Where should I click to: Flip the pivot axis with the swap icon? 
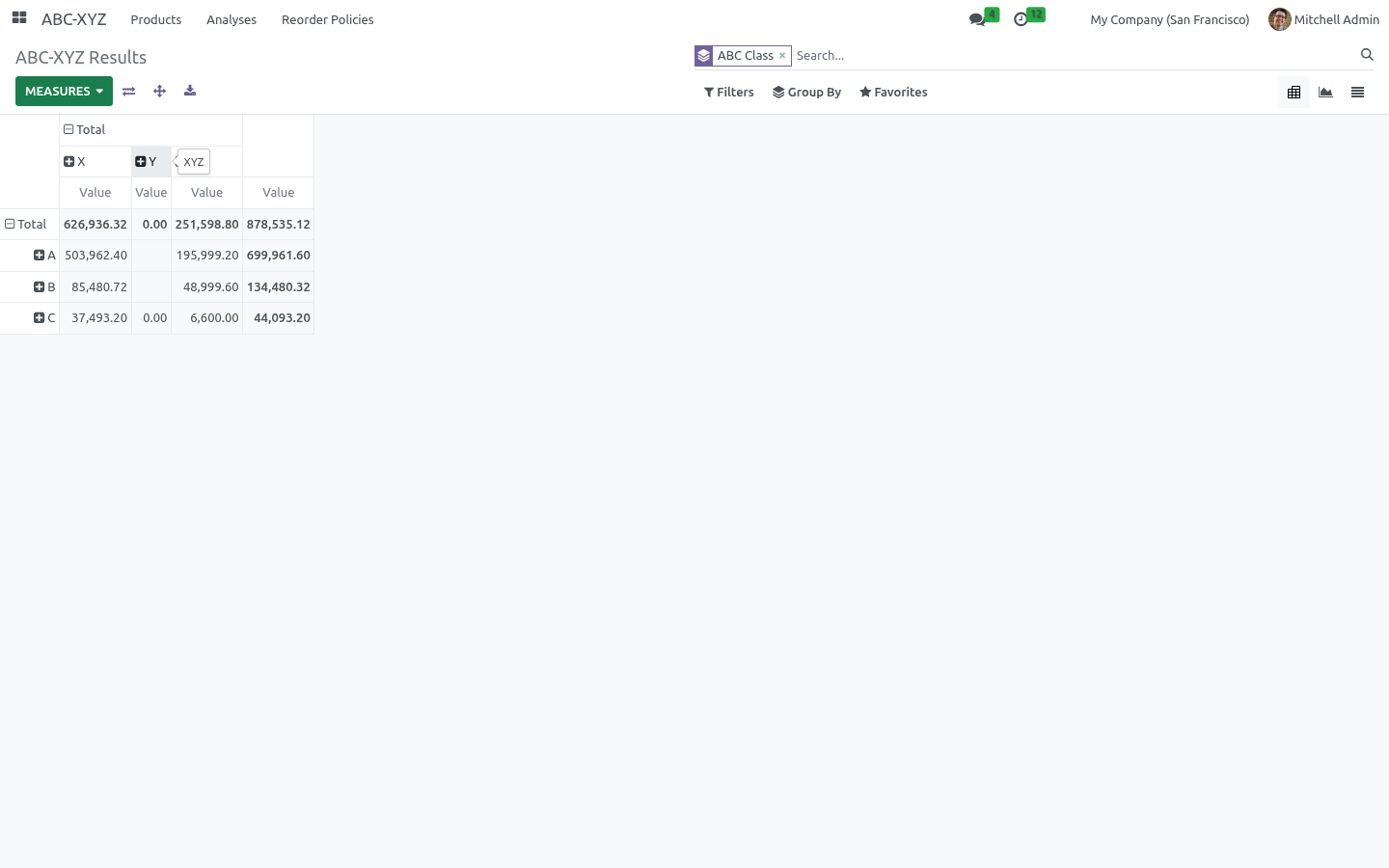[x=128, y=91]
